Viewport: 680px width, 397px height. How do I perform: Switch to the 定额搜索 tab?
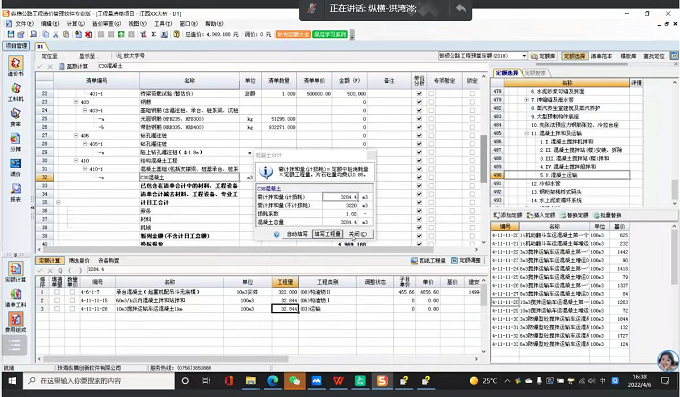(535, 73)
